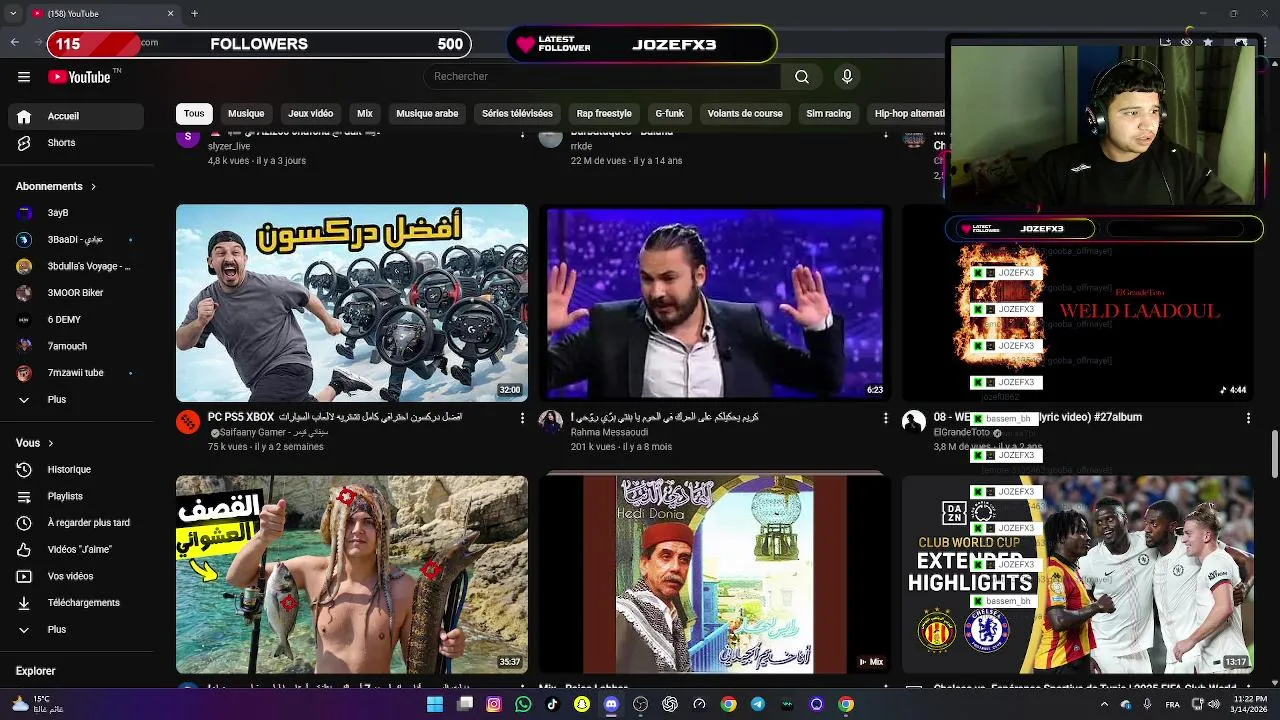Viewport: 1280px width, 720px height.
Task: Go back with browser back arrow
Action: coord(15,43)
